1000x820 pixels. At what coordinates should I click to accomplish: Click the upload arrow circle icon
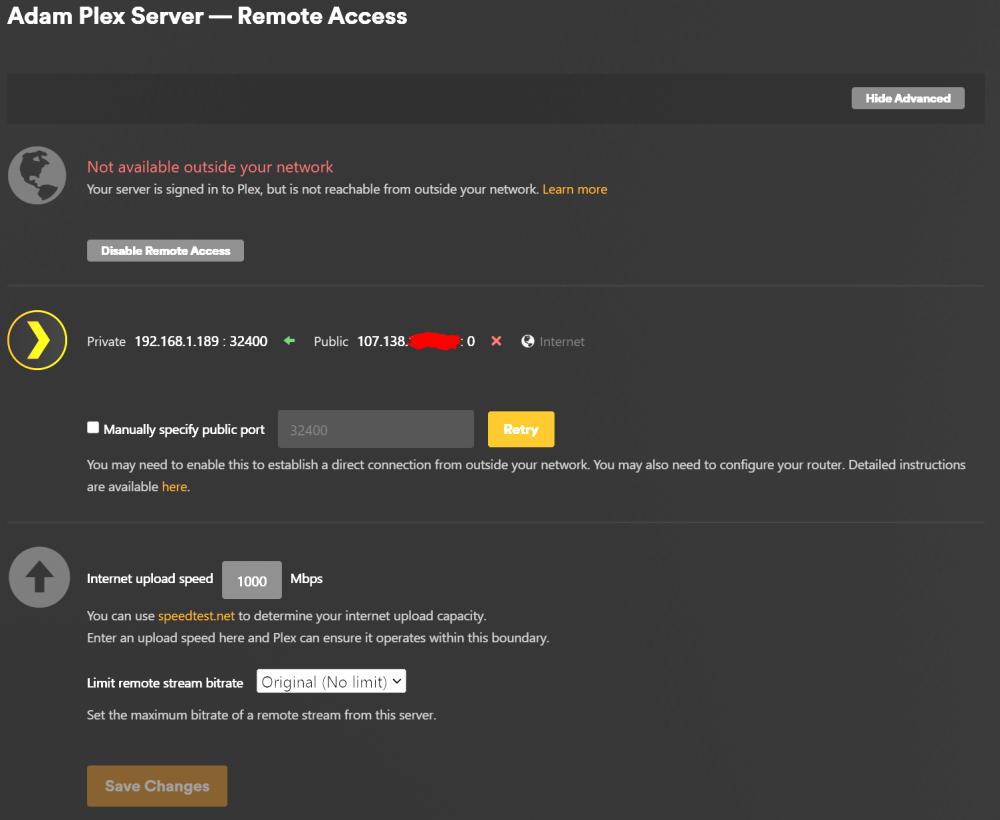pyautogui.click(x=39, y=577)
